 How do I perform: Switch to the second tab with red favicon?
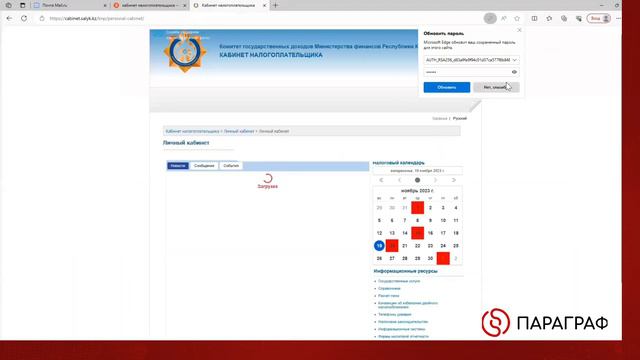coord(149,5)
